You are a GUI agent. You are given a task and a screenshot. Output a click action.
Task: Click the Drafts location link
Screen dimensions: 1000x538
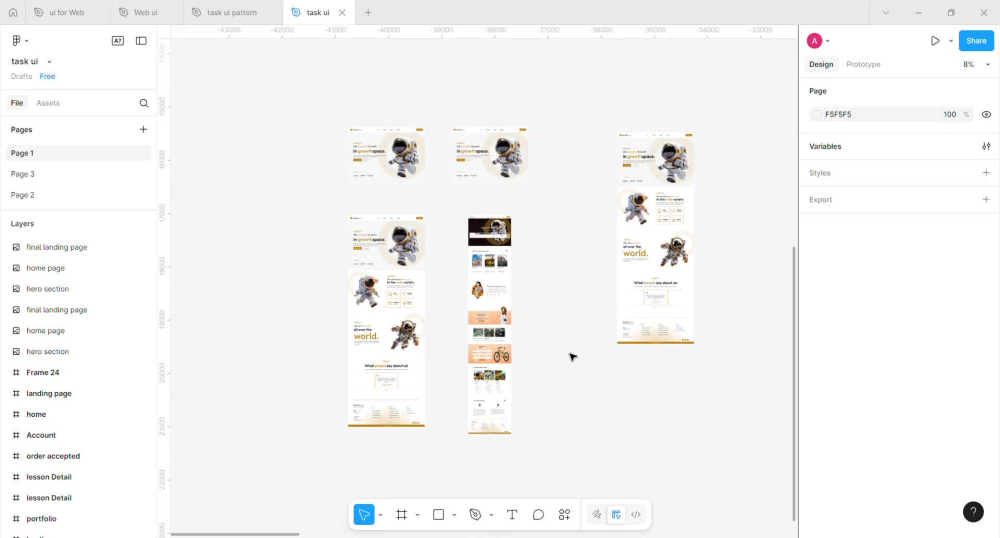(21, 76)
